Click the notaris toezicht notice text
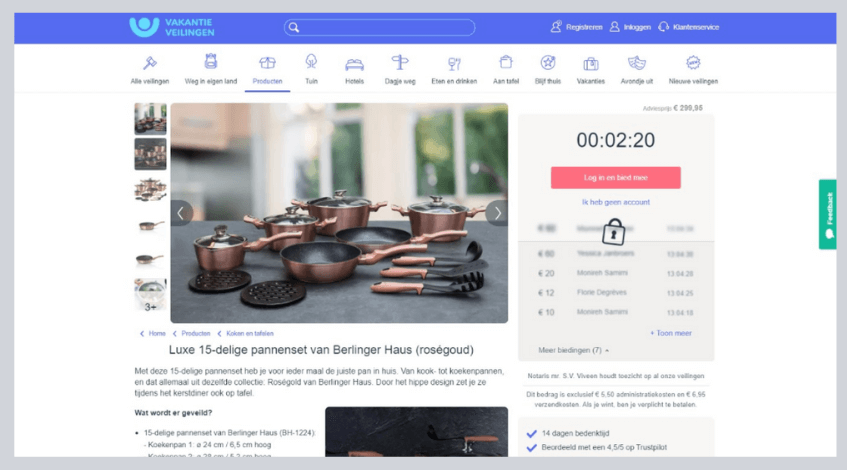 pos(615,376)
